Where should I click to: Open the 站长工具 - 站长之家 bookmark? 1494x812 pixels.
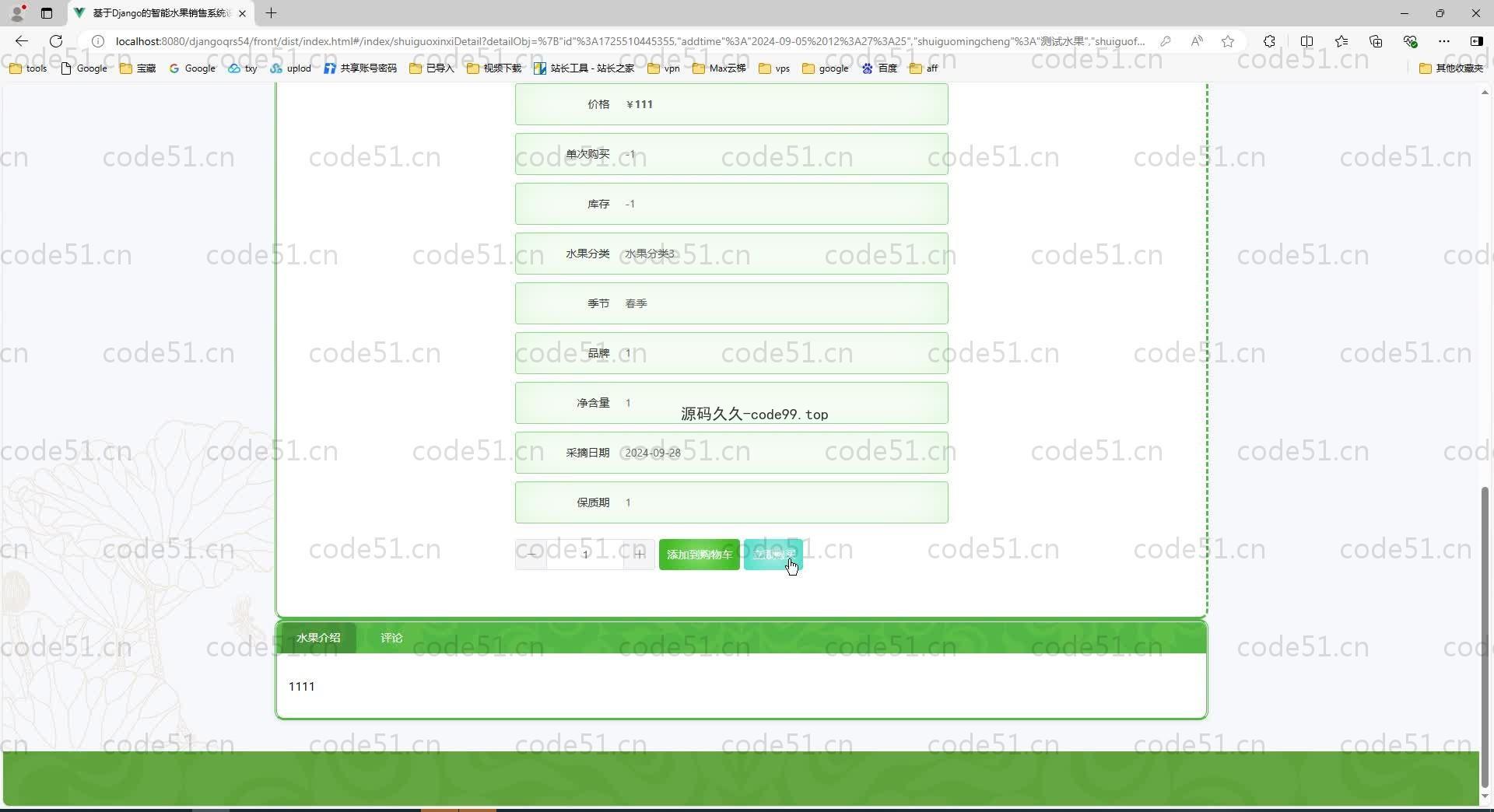pos(584,68)
